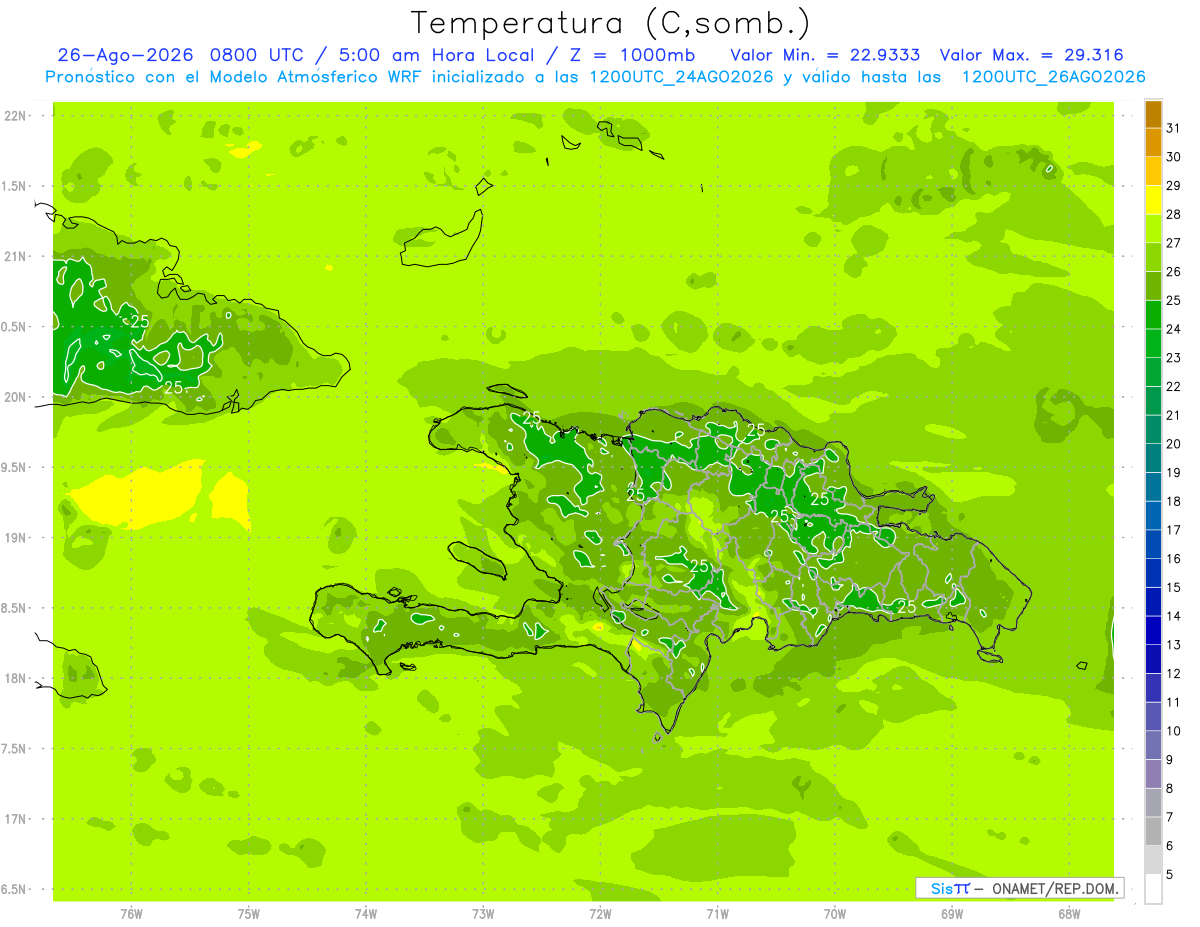Screen dimensions: 1200x927
Task: Click the legend scale value 17
Action: 1174,530
